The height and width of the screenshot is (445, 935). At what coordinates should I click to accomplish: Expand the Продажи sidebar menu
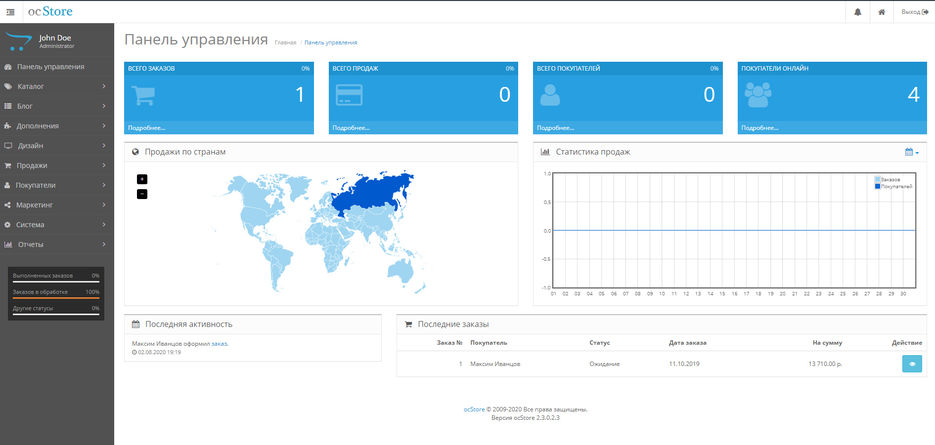tap(57, 165)
